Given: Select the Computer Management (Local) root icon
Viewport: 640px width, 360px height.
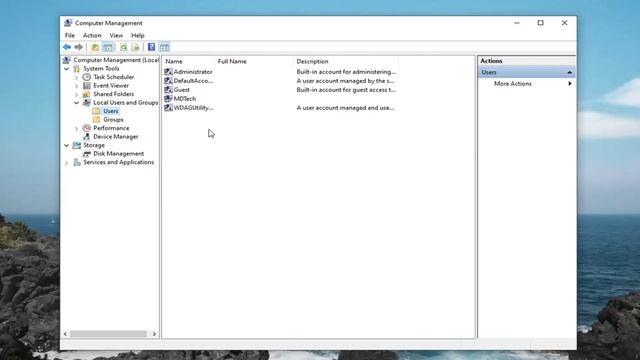Looking at the screenshot, I should point(67,60).
